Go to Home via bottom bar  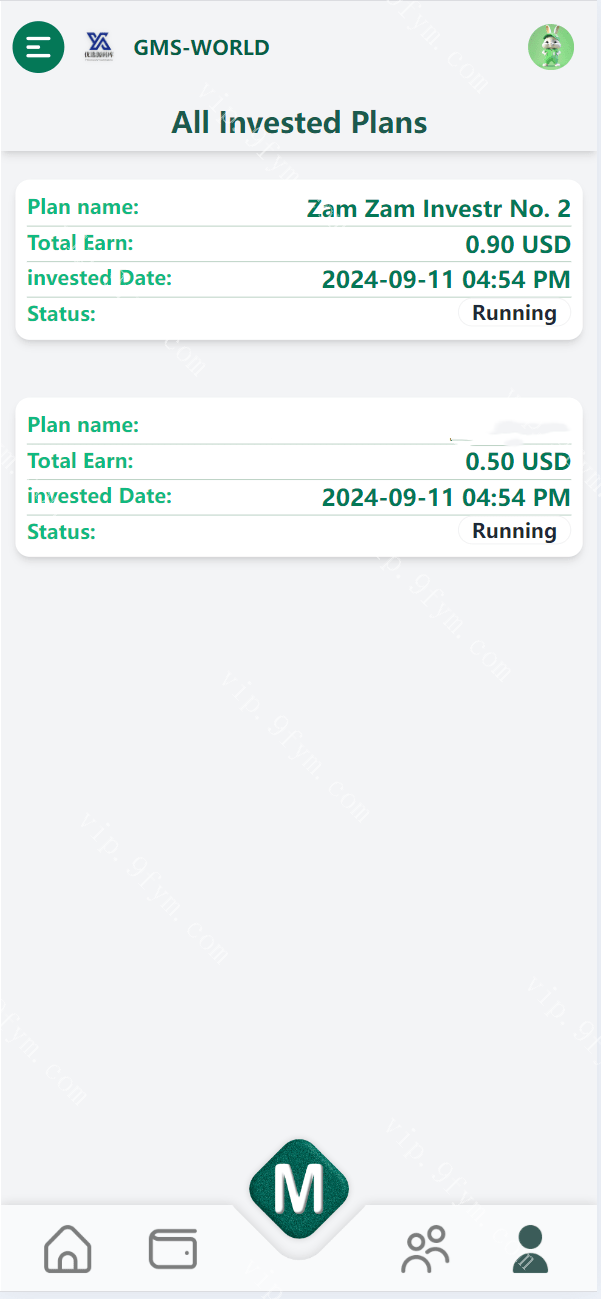coord(68,1248)
